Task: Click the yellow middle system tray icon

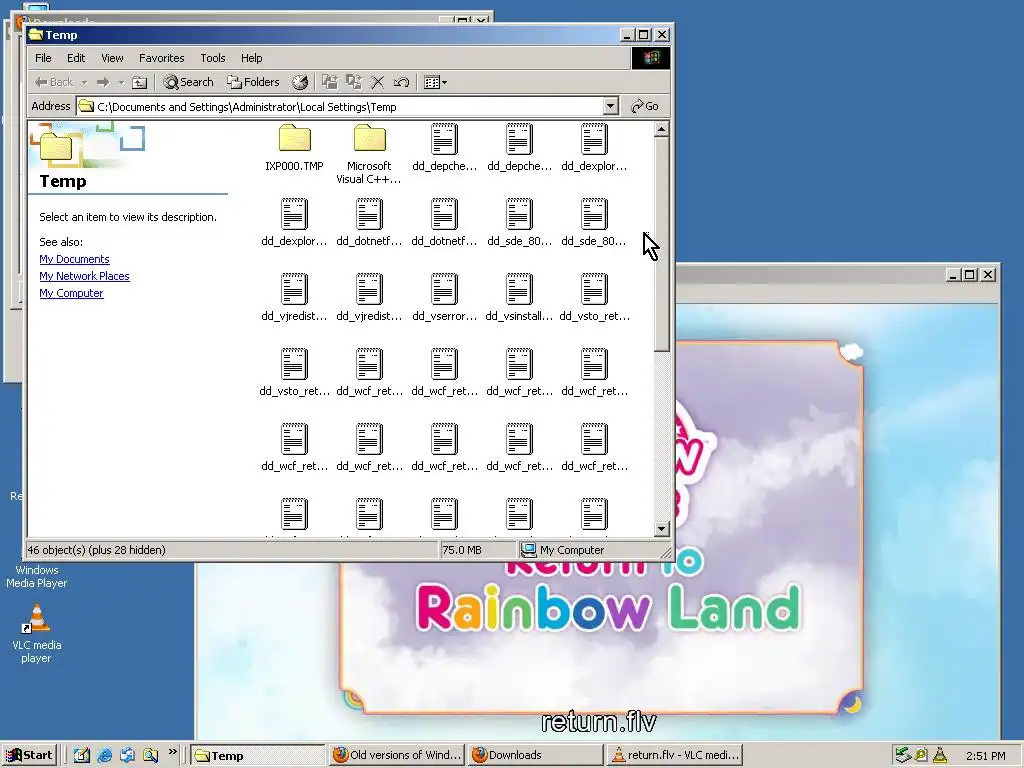Action: click(921, 756)
